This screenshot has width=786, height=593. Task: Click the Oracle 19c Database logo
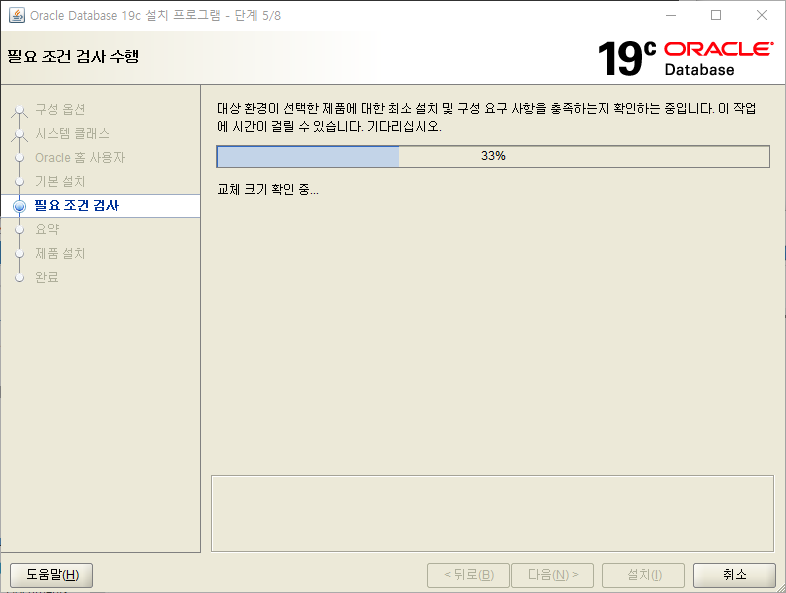tap(685, 58)
